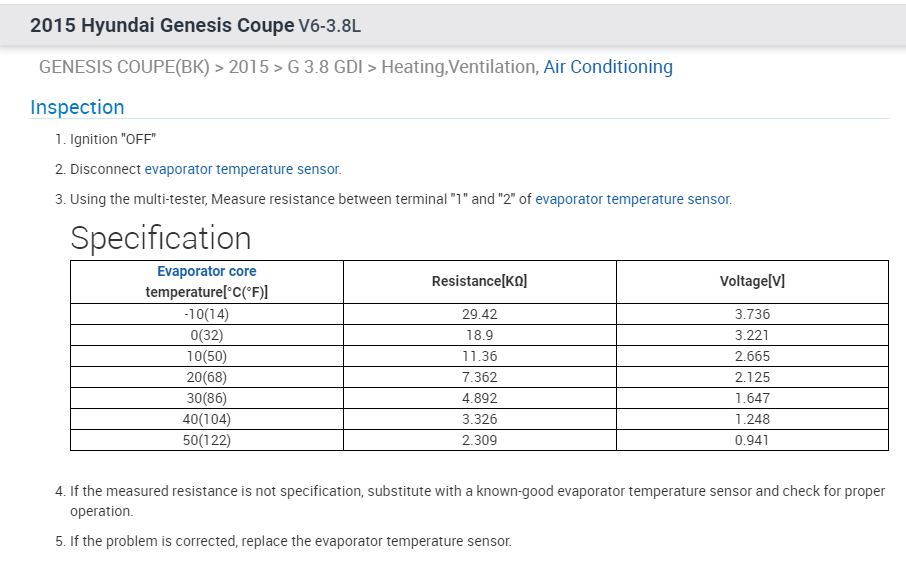Click the G 3.8 GDI breadcrumb item

coord(319,67)
